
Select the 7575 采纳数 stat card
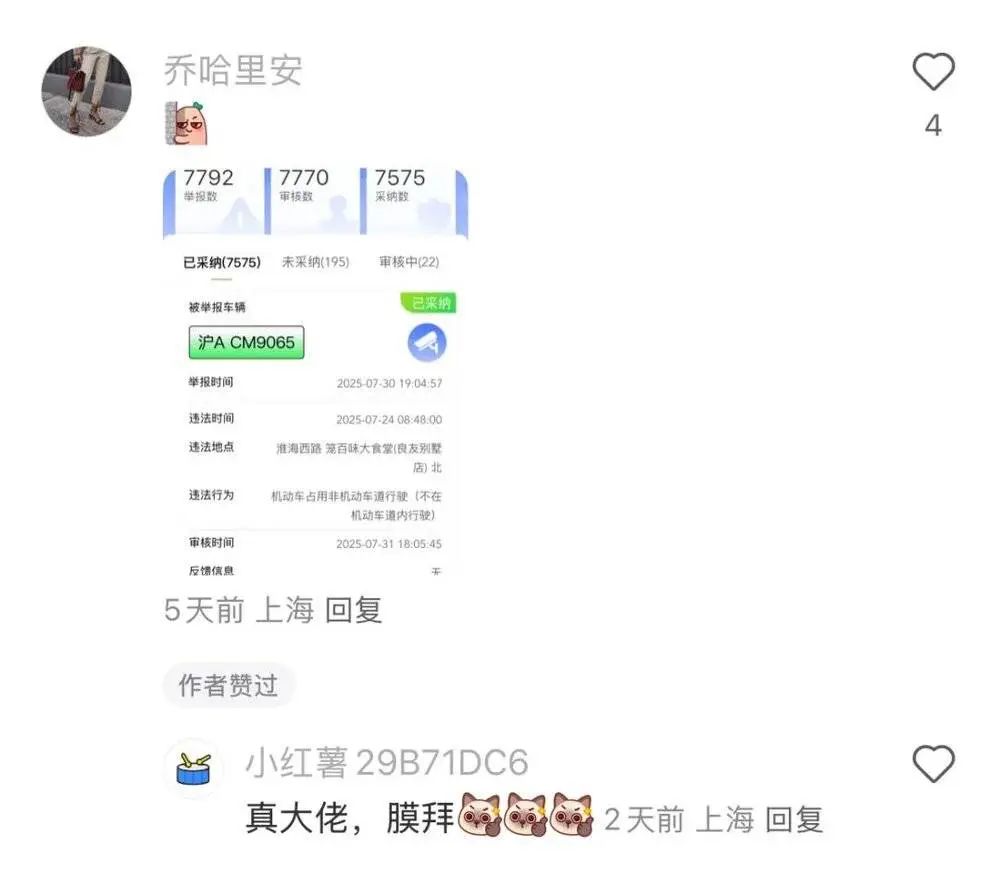tap(408, 200)
